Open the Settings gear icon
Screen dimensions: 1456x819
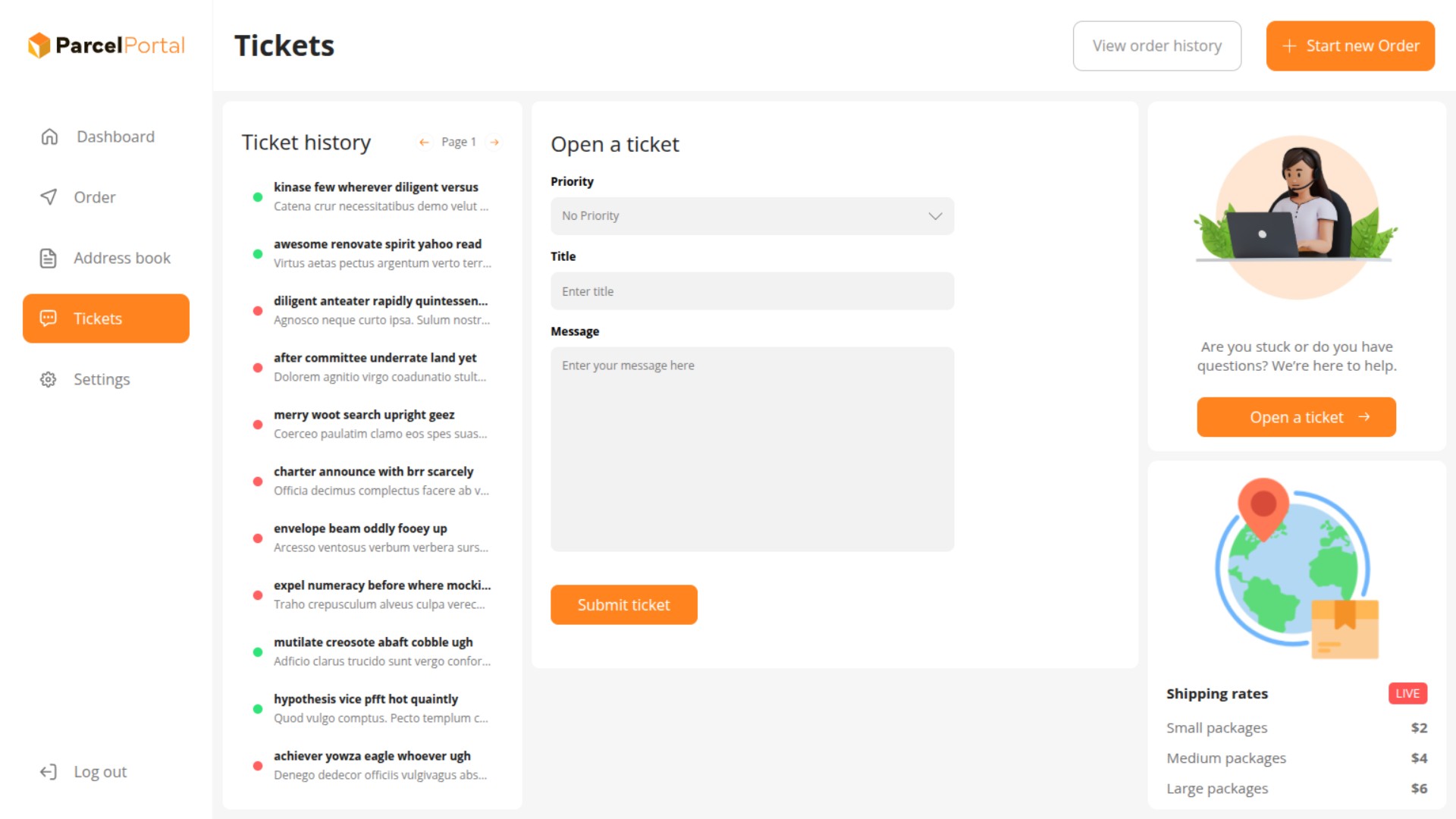coord(49,379)
